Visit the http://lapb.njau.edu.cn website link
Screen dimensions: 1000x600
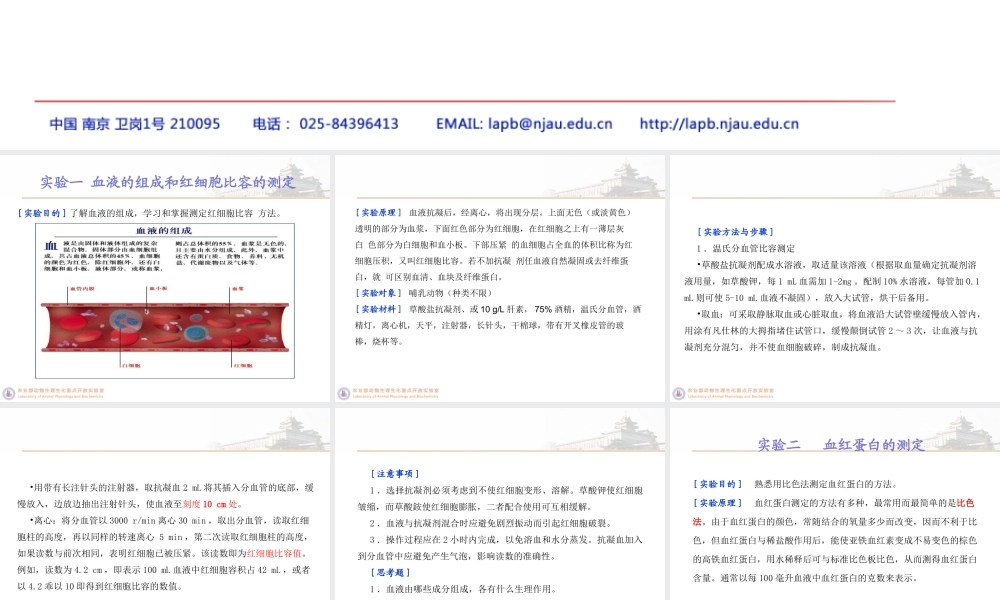[x=720, y=123]
